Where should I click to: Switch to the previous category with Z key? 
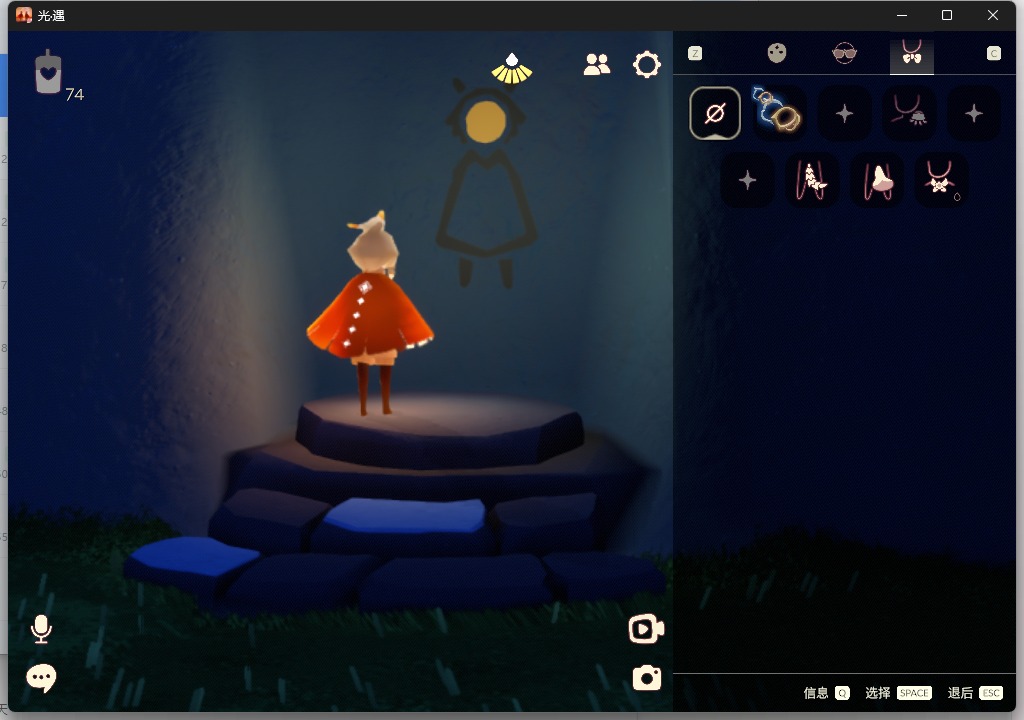click(695, 54)
